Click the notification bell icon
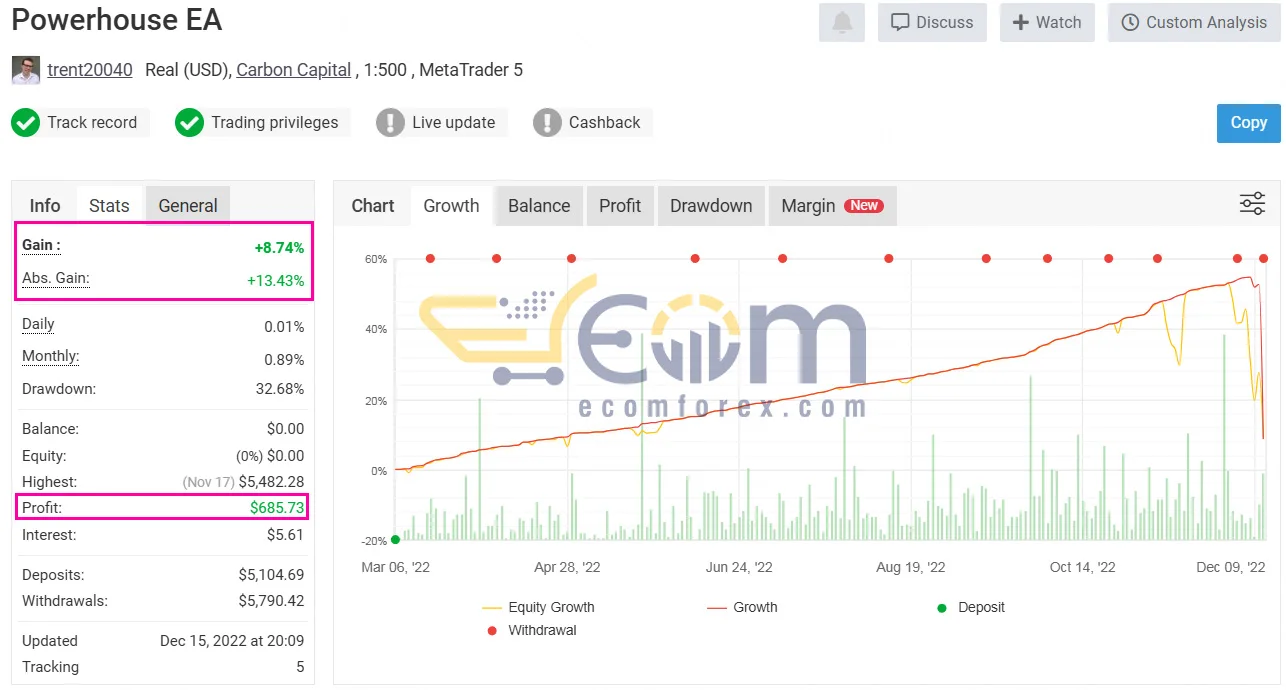Image resolution: width=1286 pixels, height=690 pixels. pyautogui.click(x=841, y=22)
